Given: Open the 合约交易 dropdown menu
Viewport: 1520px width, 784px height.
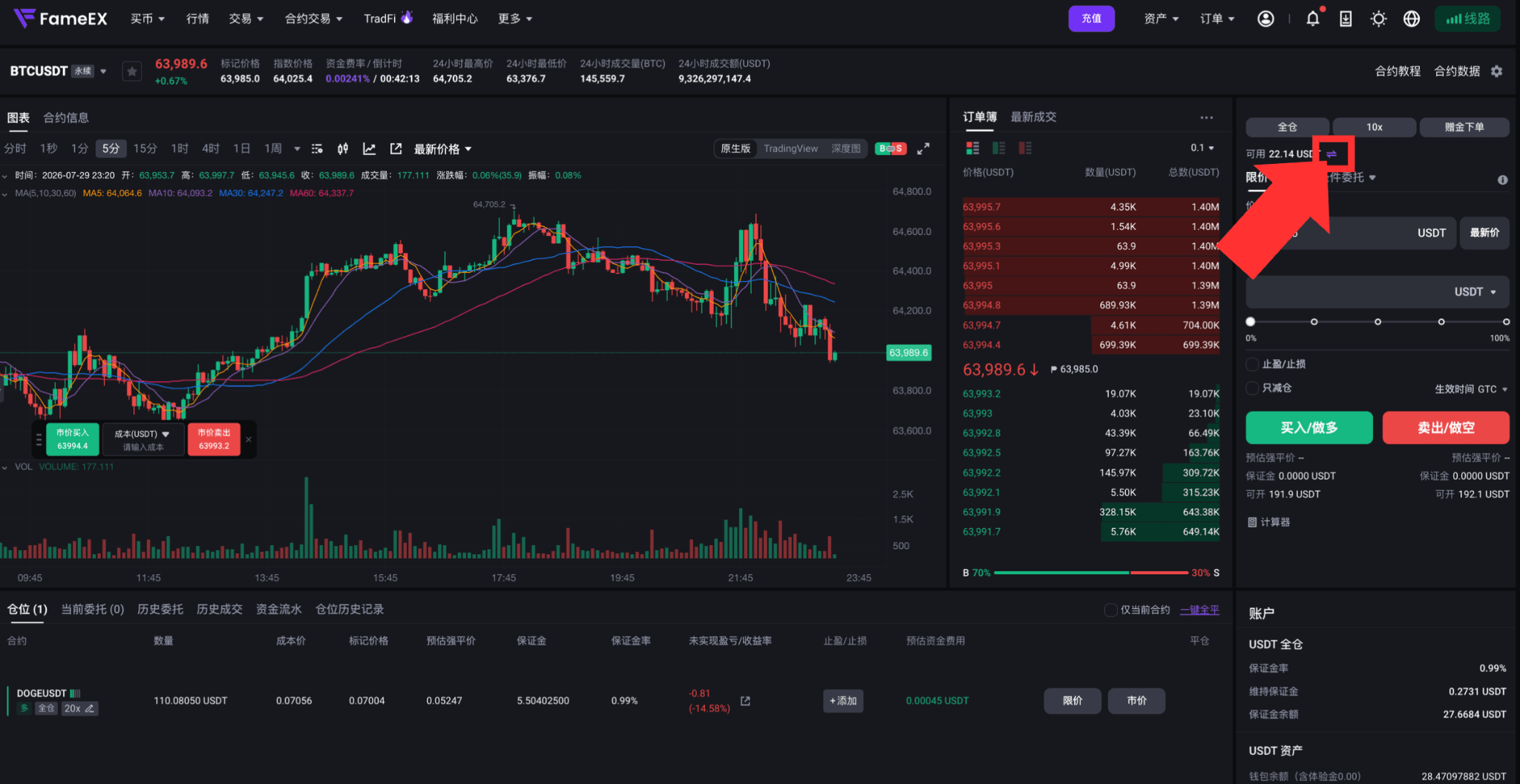Looking at the screenshot, I should point(313,19).
